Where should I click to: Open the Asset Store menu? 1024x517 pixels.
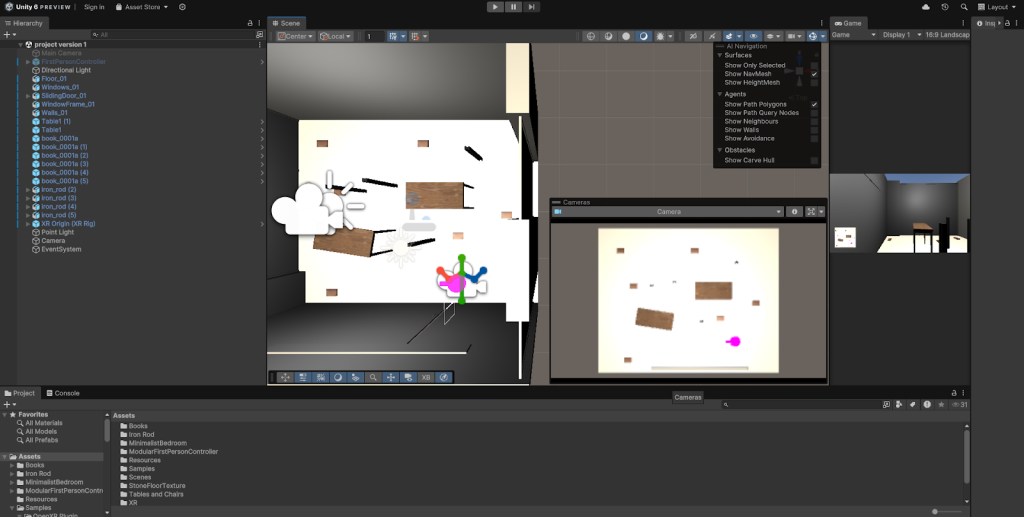(x=142, y=7)
